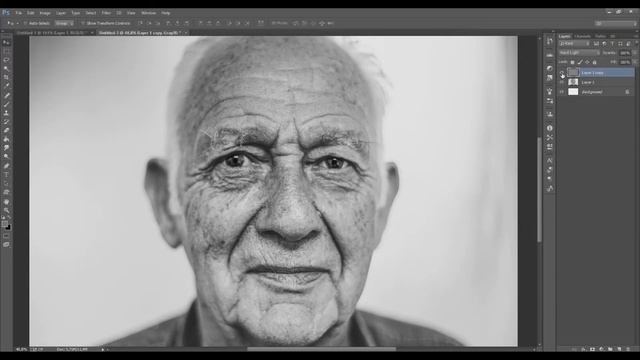Toggle lock all padlock icon
The height and width of the screenshot is (360, 640).
[x=594, y=62]
